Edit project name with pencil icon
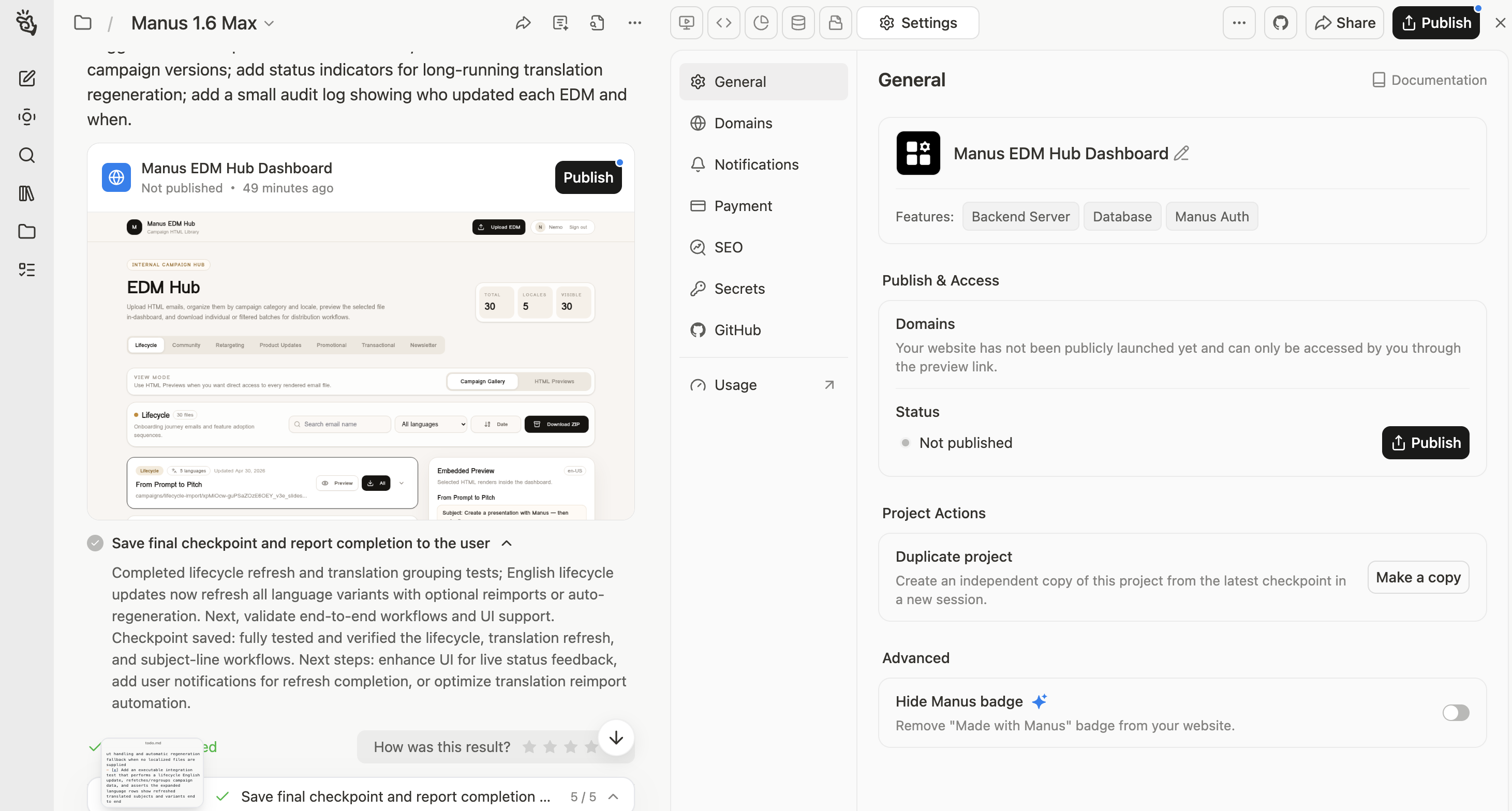Viewport: 1512px width, 811px height. click(x=1181, y=153)
